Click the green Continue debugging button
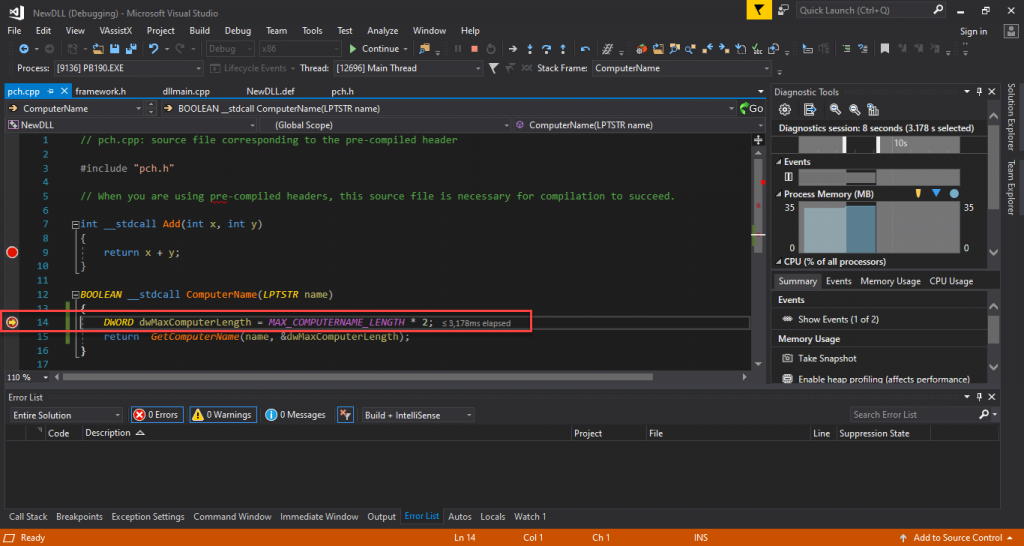This screenshot has width=1024, height=546. pos(374,48)
